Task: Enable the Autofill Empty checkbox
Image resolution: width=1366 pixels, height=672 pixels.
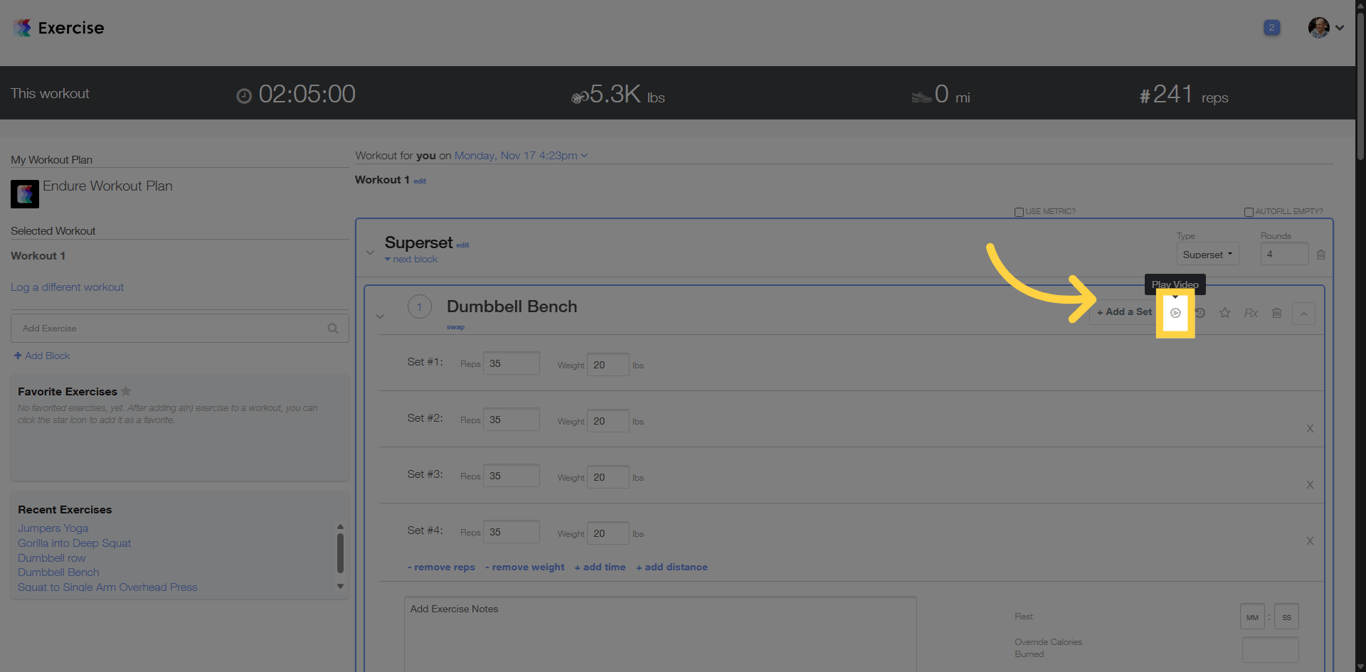Action: pos(1248,212)
